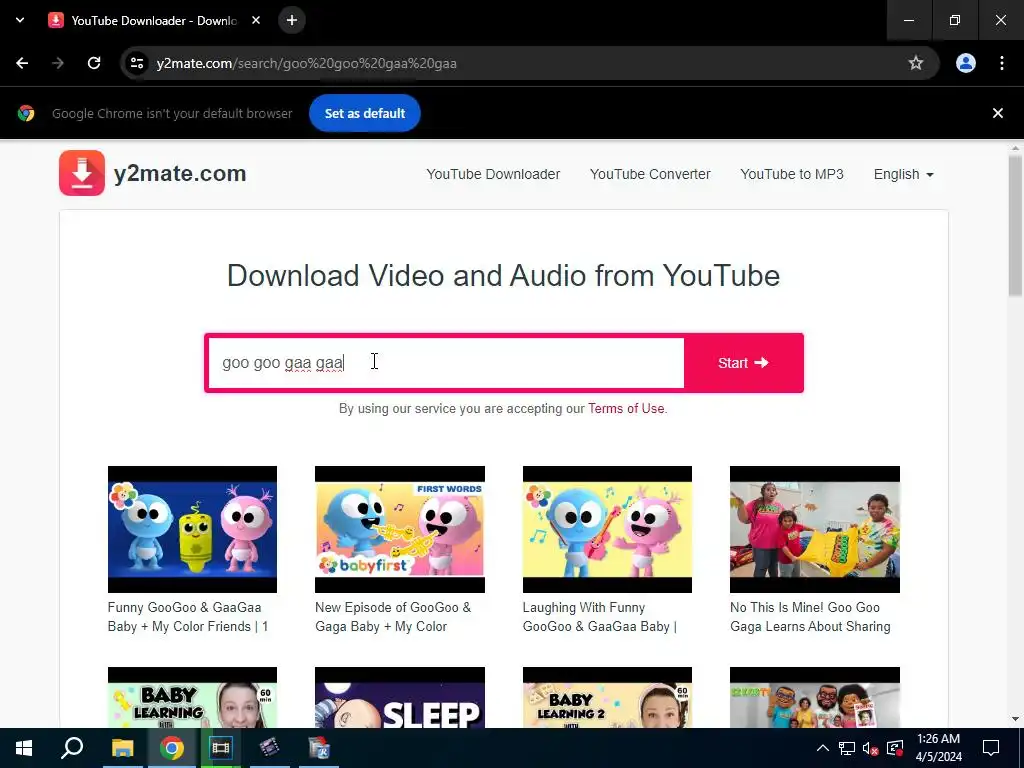Click the address bar URL
Screen dimensions: 1024x768
[x=306, y=63]
